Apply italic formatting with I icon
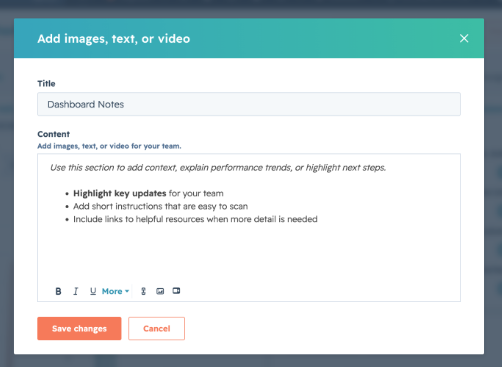The width and height of the screenshot is (502, 367). point(76,291)
